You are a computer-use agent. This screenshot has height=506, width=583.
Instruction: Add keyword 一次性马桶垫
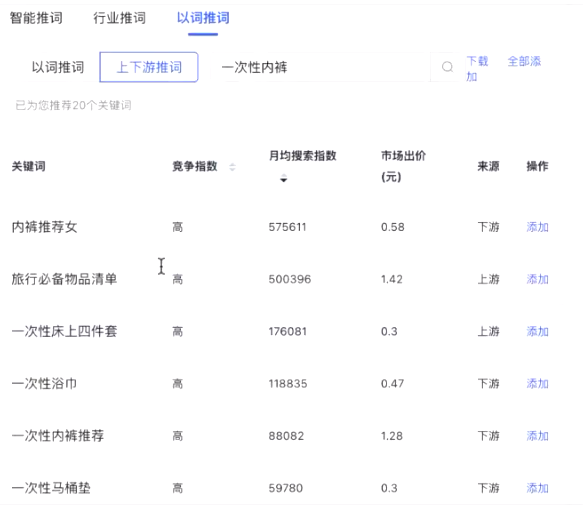537,488
